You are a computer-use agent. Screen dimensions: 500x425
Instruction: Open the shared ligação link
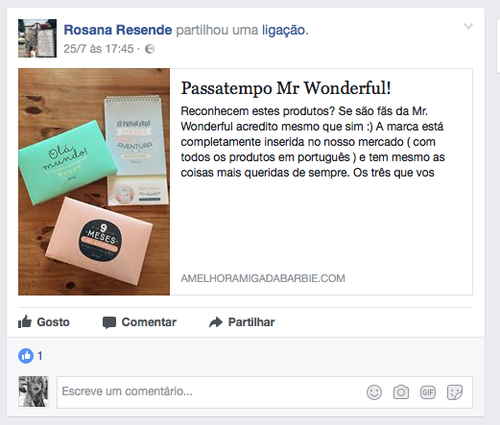point(283,30)
